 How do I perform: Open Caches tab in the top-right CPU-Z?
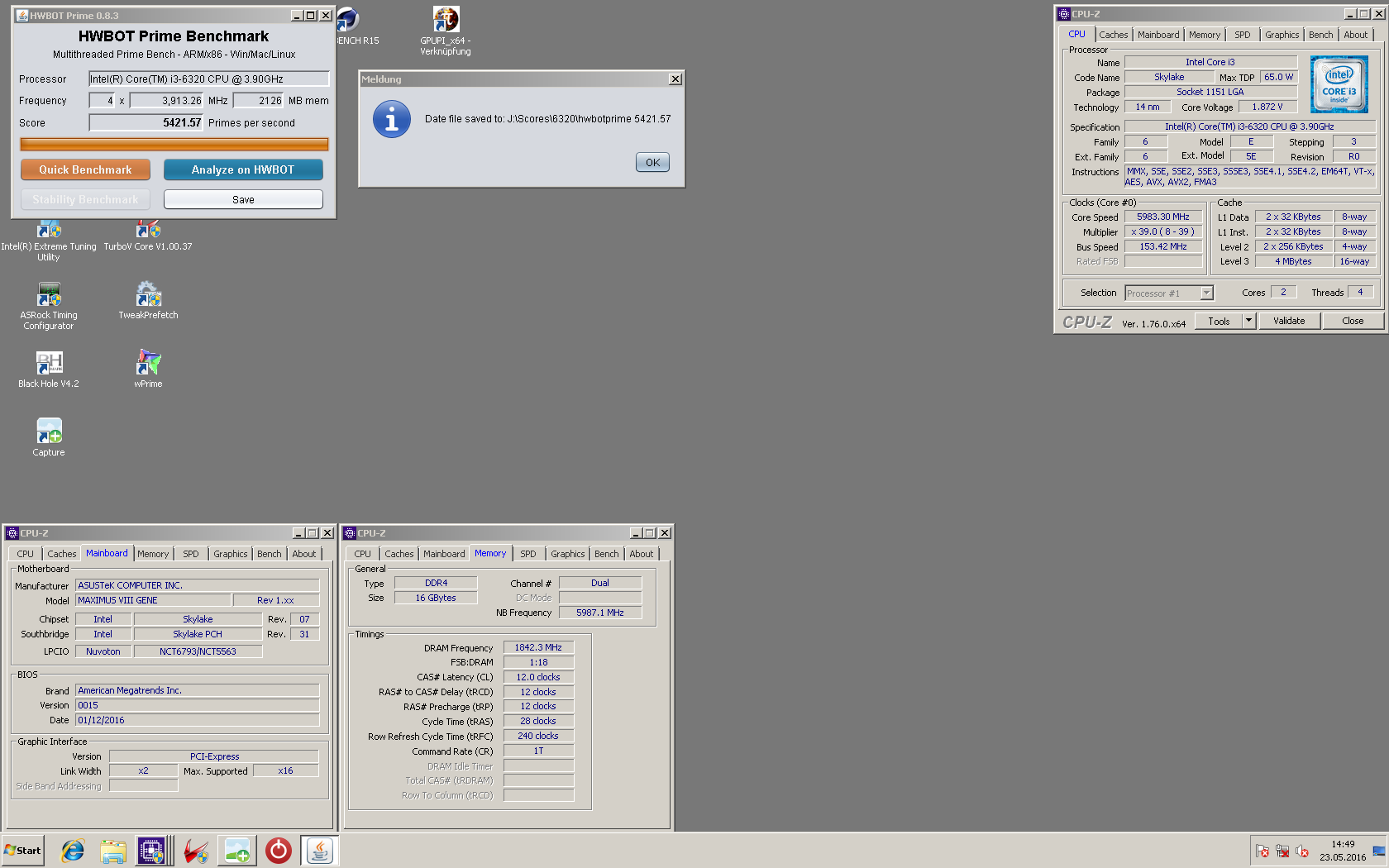[1113, 35]
